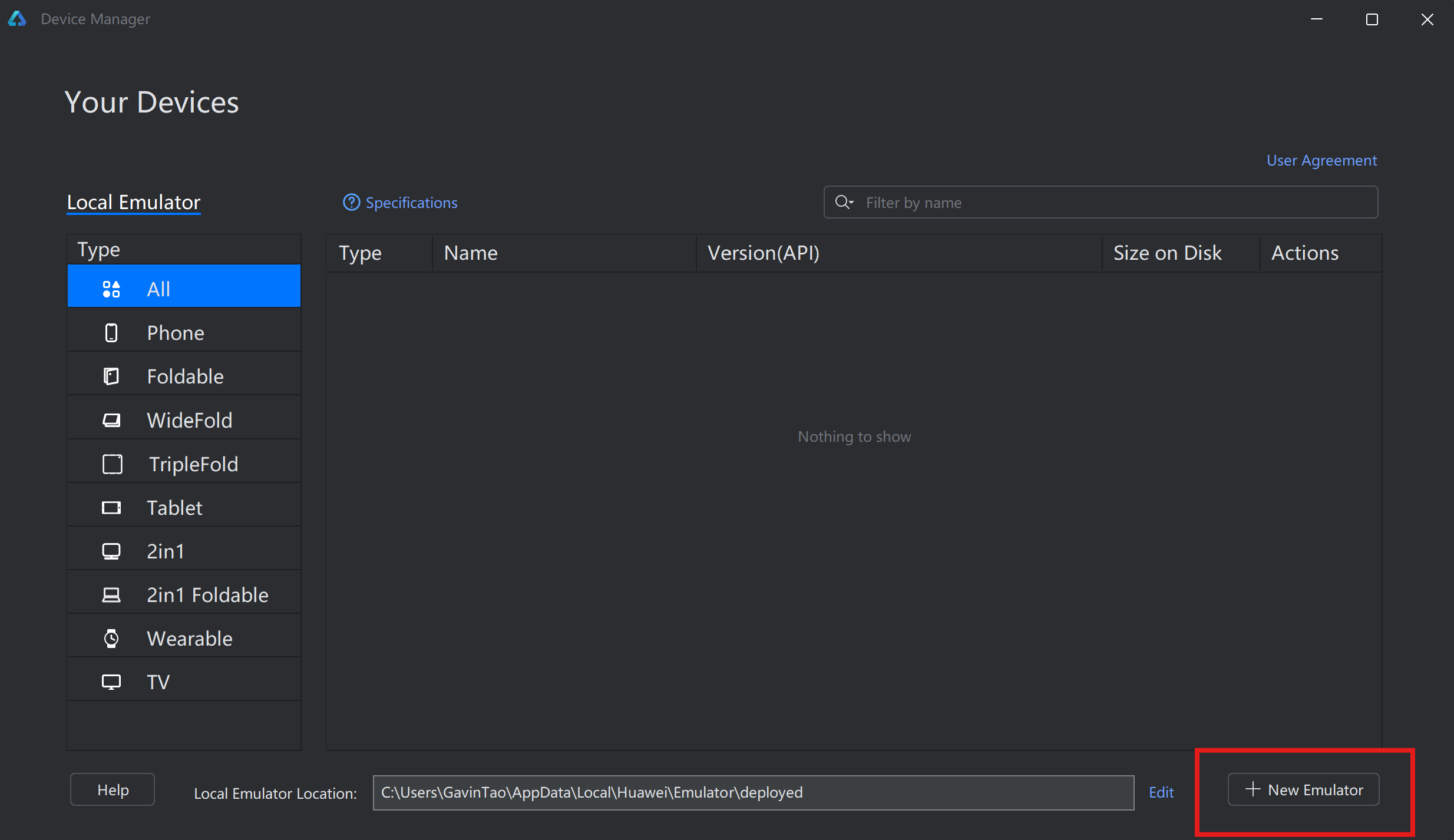Screen dimensions: 1454x840
Task: Select the Phone device type icon
Action: [x=111, y=333]
